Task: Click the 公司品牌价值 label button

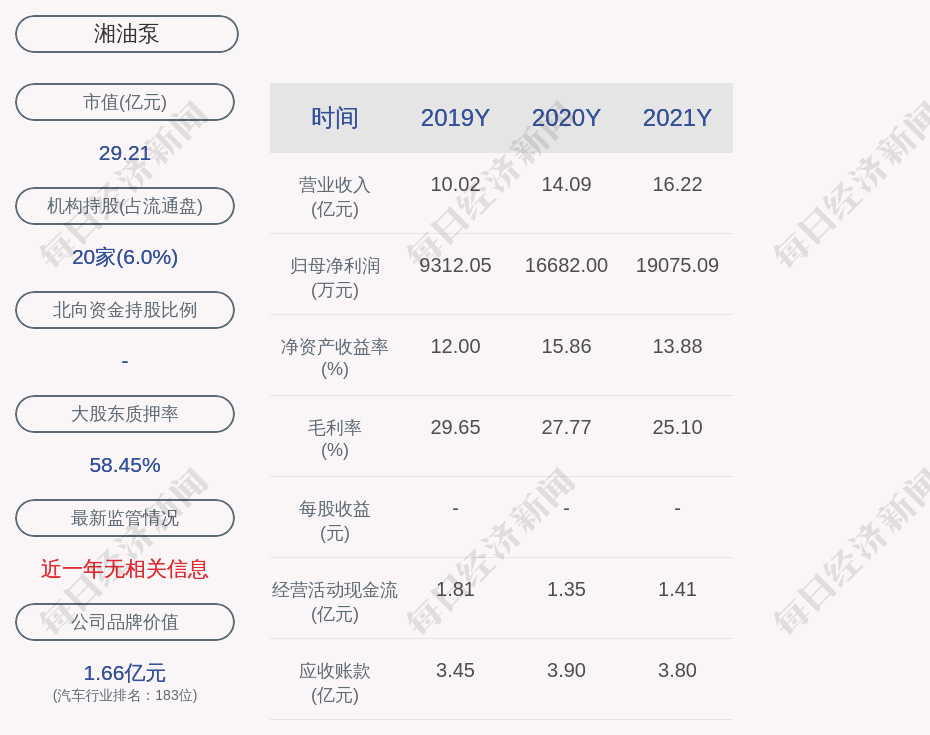Action: 125,622
